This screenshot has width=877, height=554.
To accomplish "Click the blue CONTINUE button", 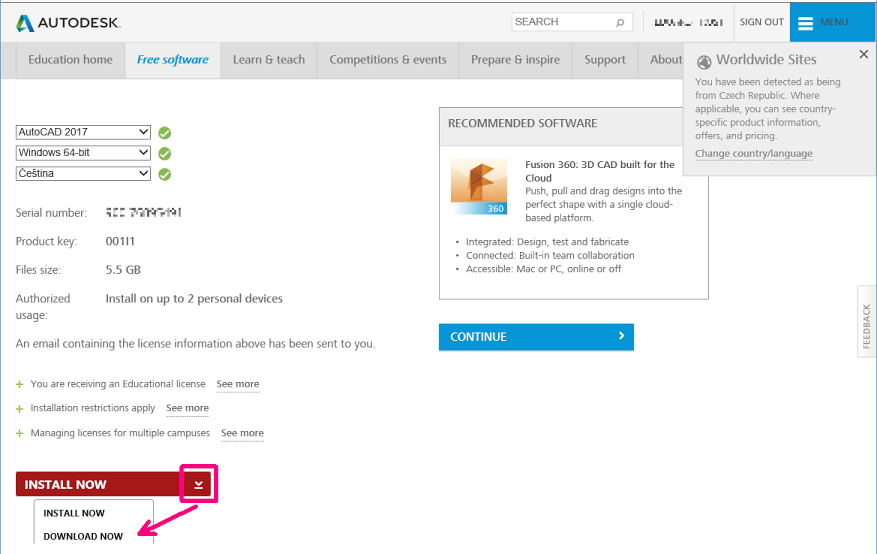I will [x=536, y=337].
